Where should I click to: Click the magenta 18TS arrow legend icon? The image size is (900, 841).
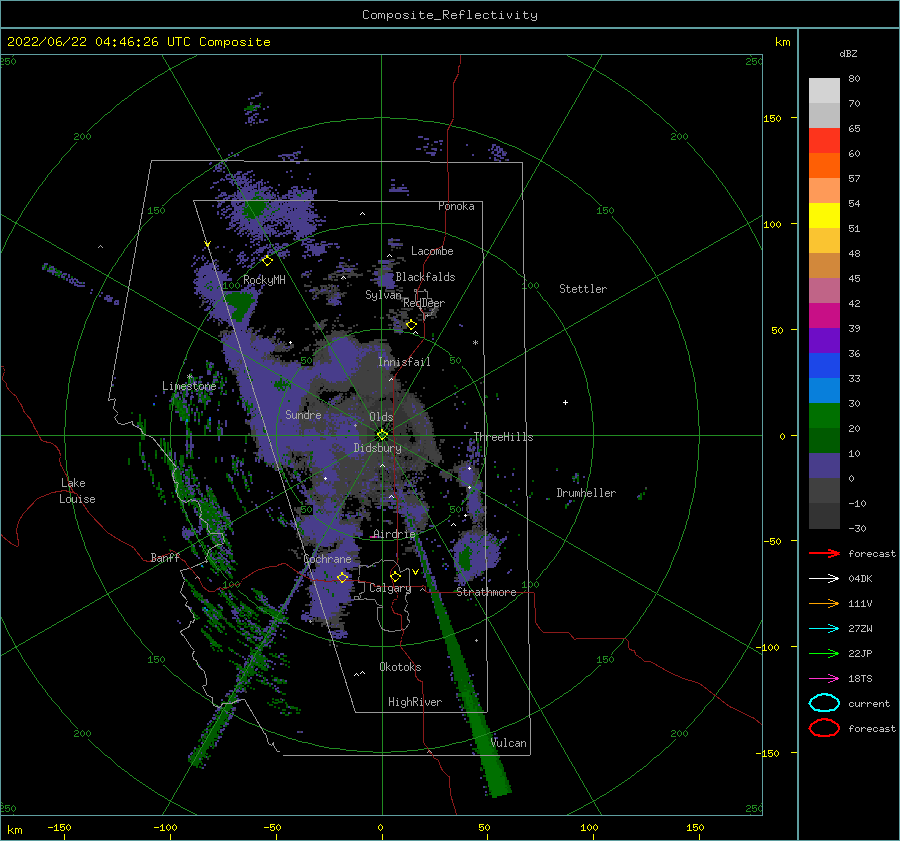click(824, 679)
